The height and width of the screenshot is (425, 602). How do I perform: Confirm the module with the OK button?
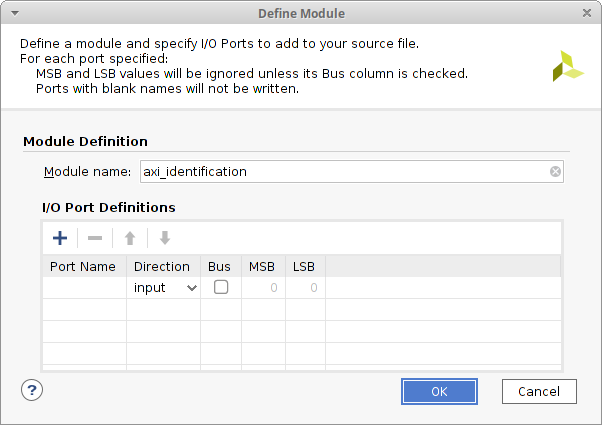pyautogui.click(x=439, y=391)
